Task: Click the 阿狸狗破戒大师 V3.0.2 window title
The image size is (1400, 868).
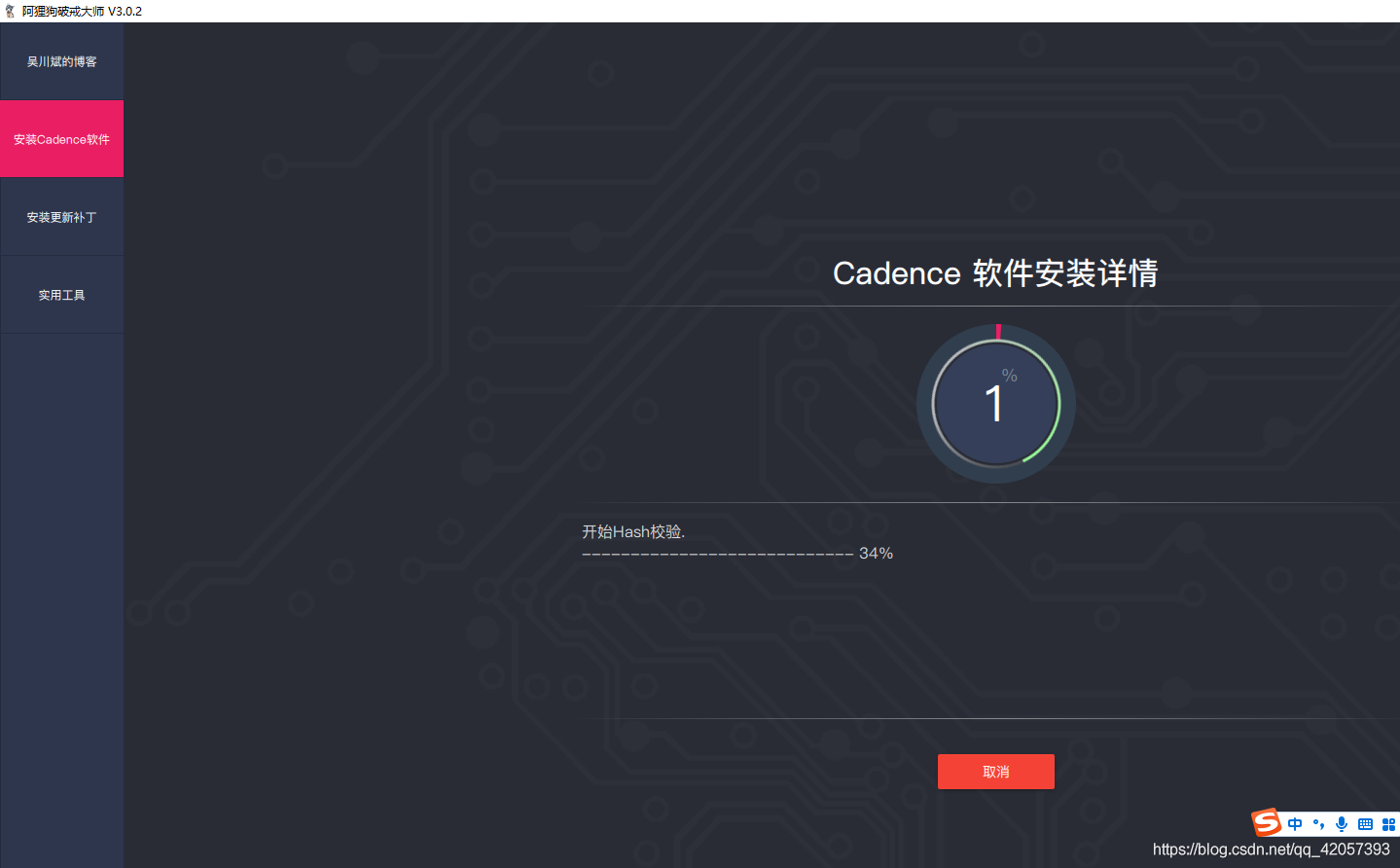Action: click(x=82, y=12)
